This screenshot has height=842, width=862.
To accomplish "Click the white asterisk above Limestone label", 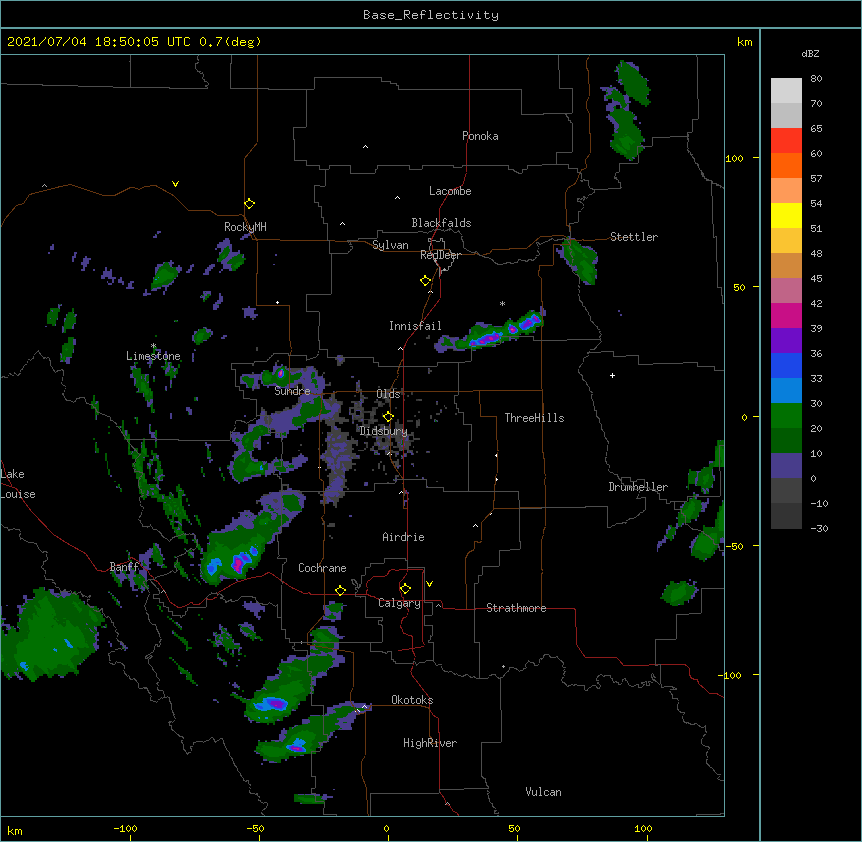I will (x=154, y=346).
